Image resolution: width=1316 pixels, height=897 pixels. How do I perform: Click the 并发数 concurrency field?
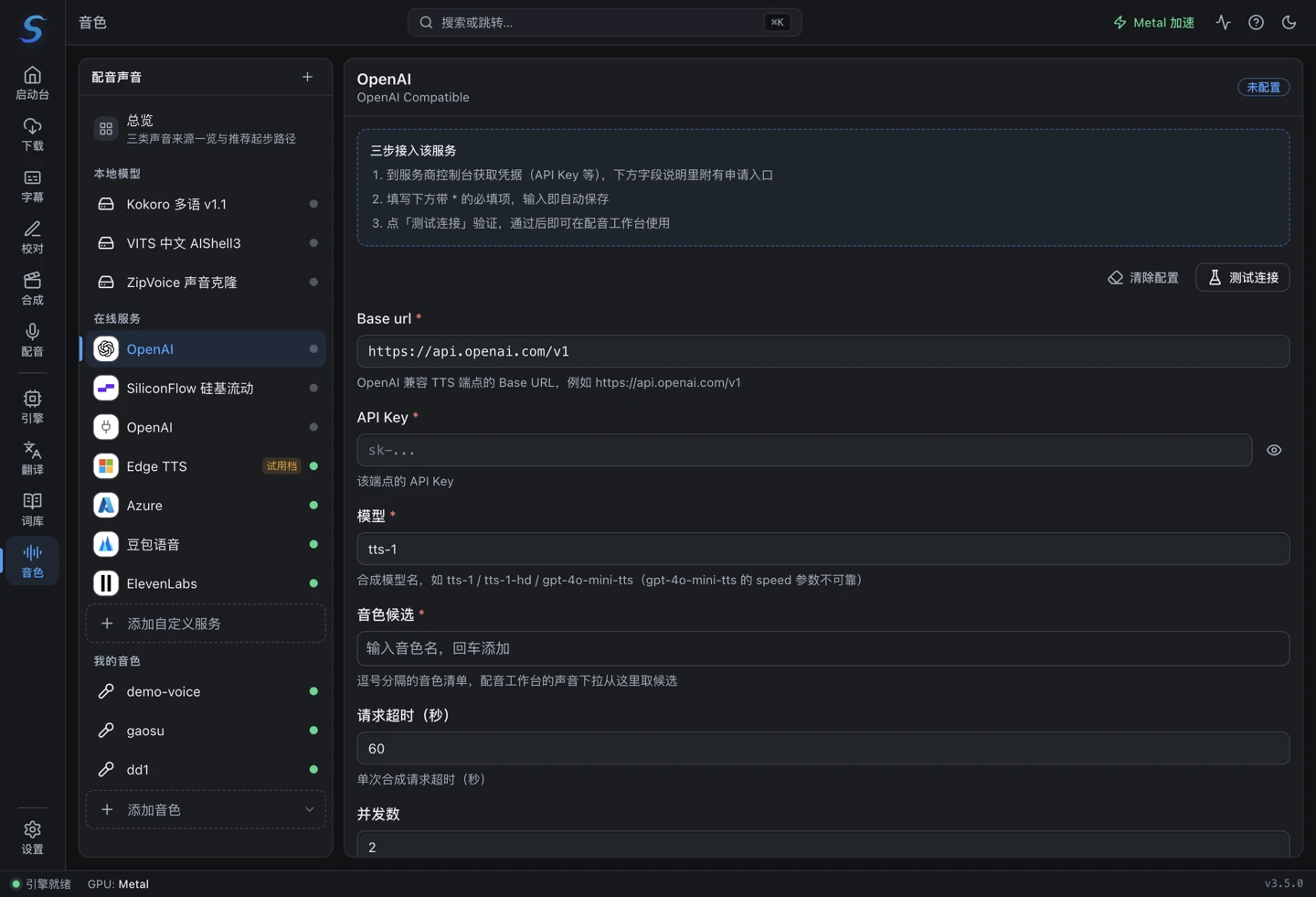823,845
